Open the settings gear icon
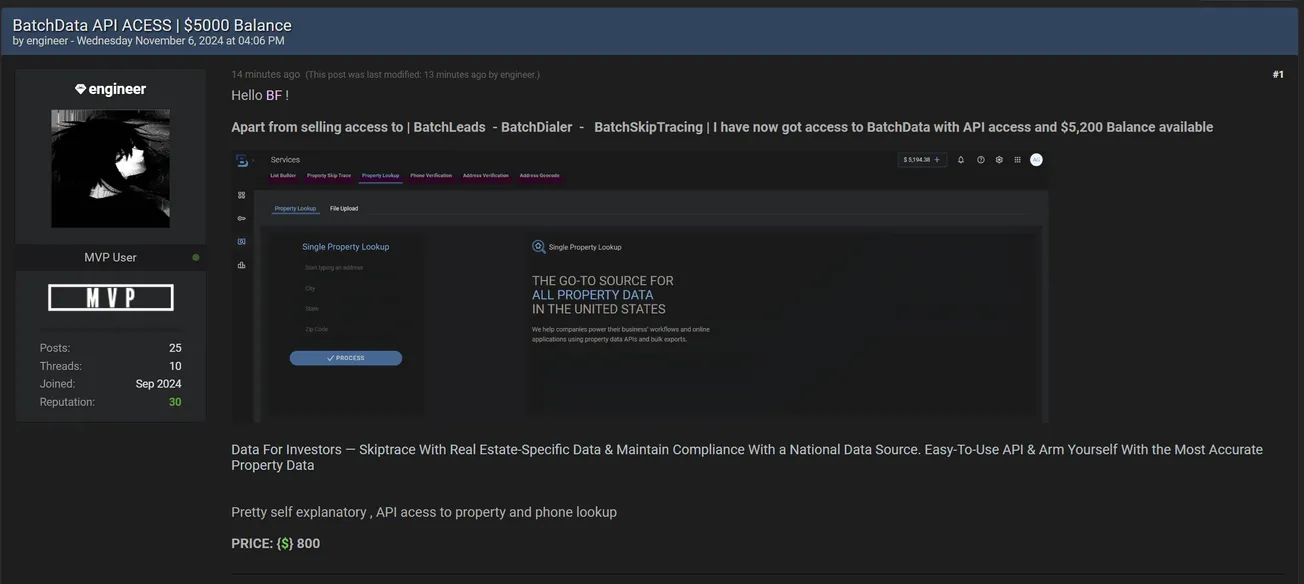Screen dimensions: 1304x584 (x=999, y=160)
